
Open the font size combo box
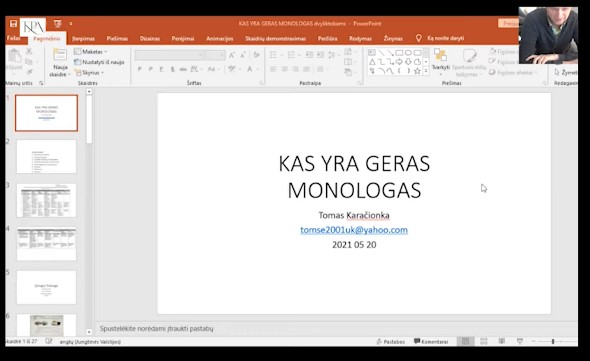coord(215,55)
